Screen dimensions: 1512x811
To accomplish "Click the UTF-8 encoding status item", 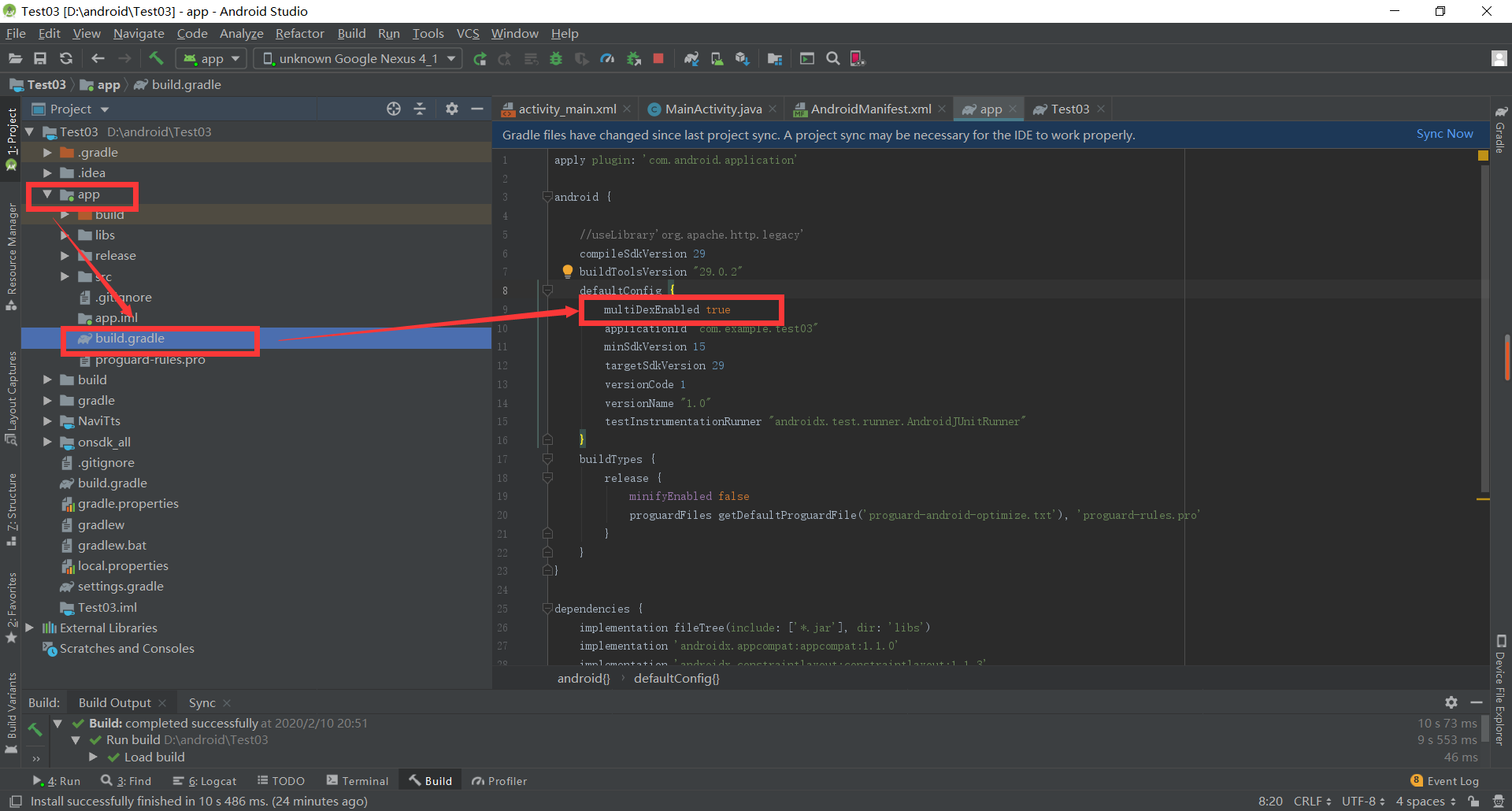I will click(1363, 801).
